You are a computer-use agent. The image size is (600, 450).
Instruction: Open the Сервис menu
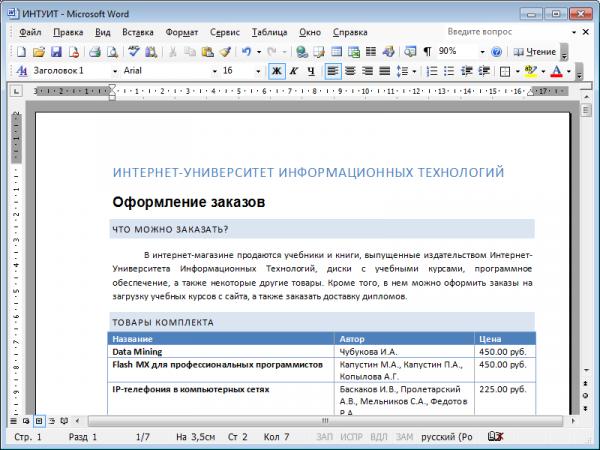pyautogui.click(x=225, y=32)
